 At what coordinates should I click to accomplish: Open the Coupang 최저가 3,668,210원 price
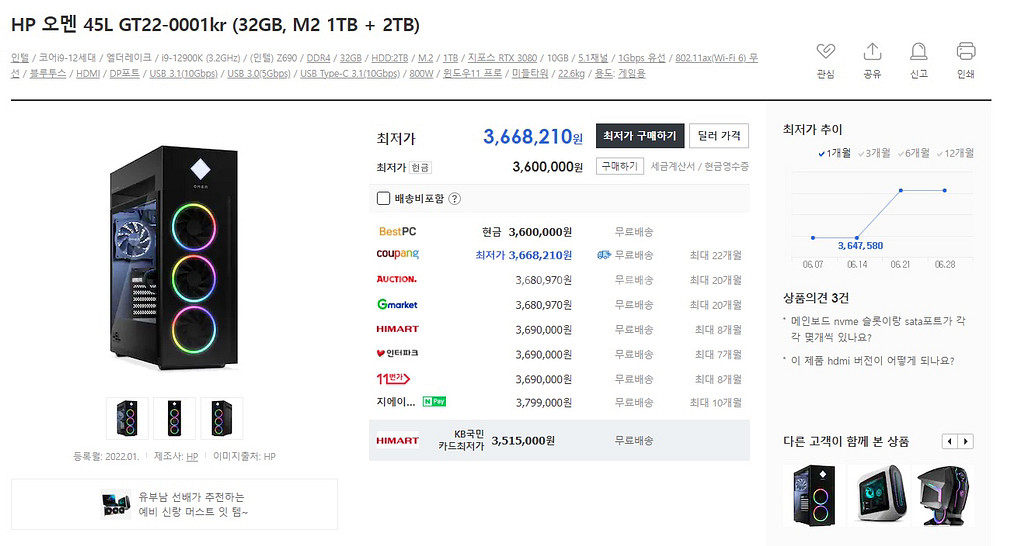[524, 255]
